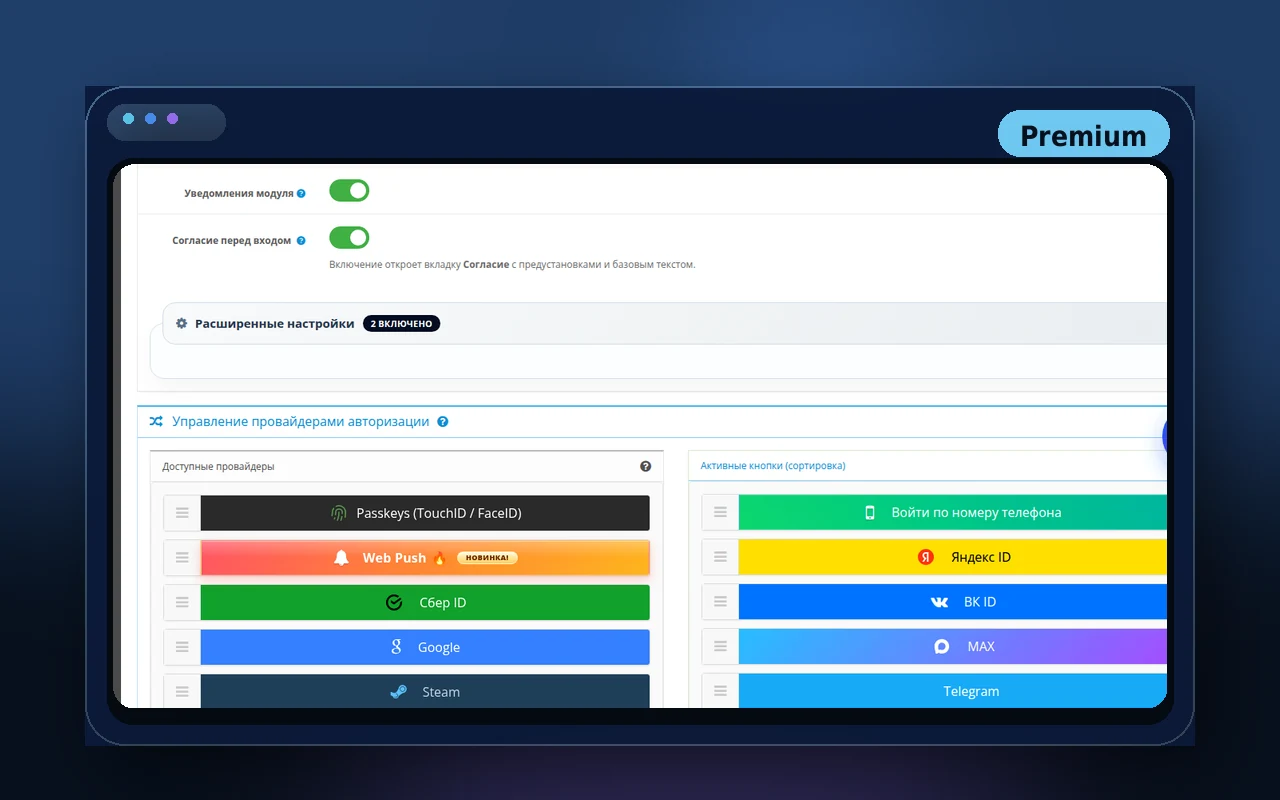The image size is (1280, 800).
Task: Click drag handle beside Яндекс ID
Action: click(x=720, y=557)
